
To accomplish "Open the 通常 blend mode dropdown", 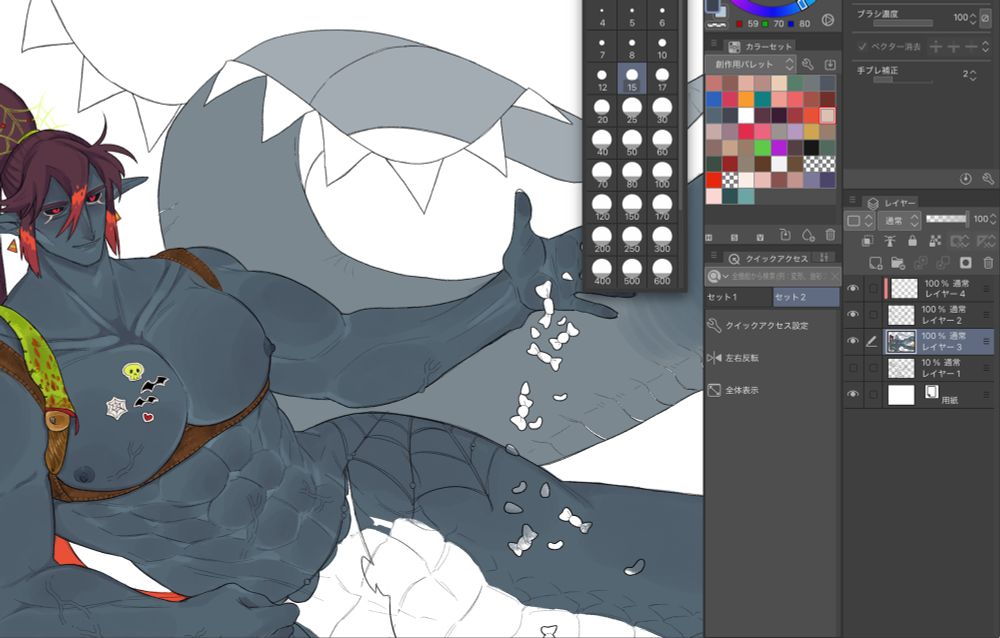I will coord(899,221).
